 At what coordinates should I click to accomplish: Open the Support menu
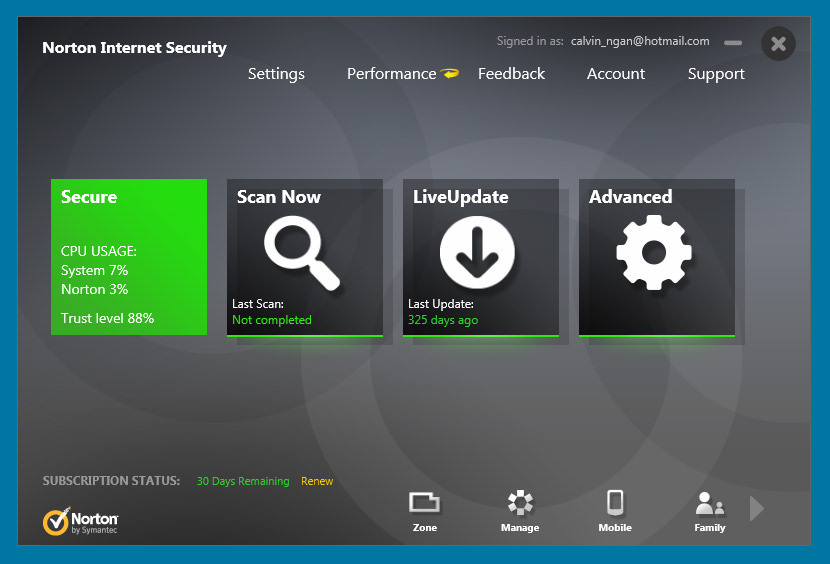pyautogui.click(x=716, y=74)
